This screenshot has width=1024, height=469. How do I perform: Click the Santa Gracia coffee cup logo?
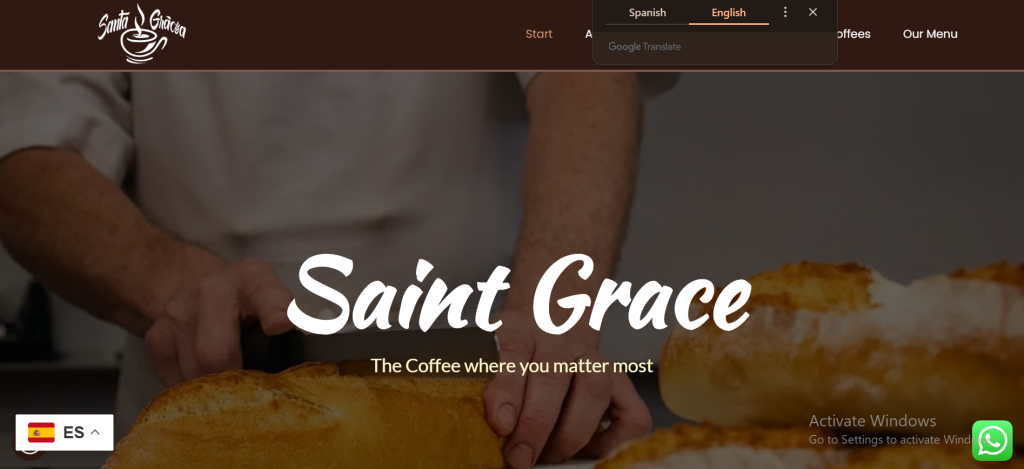point(142,34)
